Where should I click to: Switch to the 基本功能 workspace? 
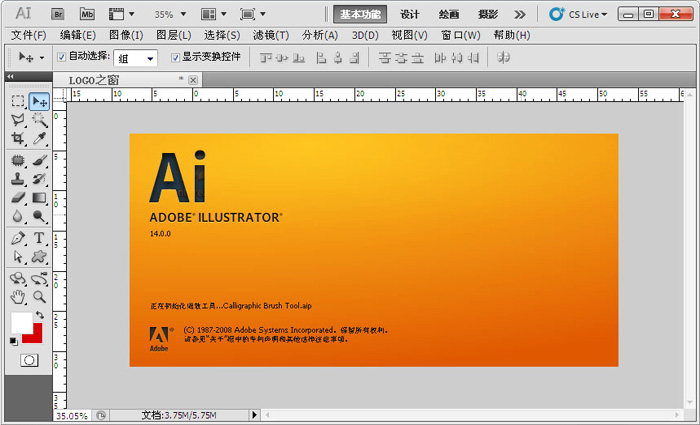pos(360,14)
